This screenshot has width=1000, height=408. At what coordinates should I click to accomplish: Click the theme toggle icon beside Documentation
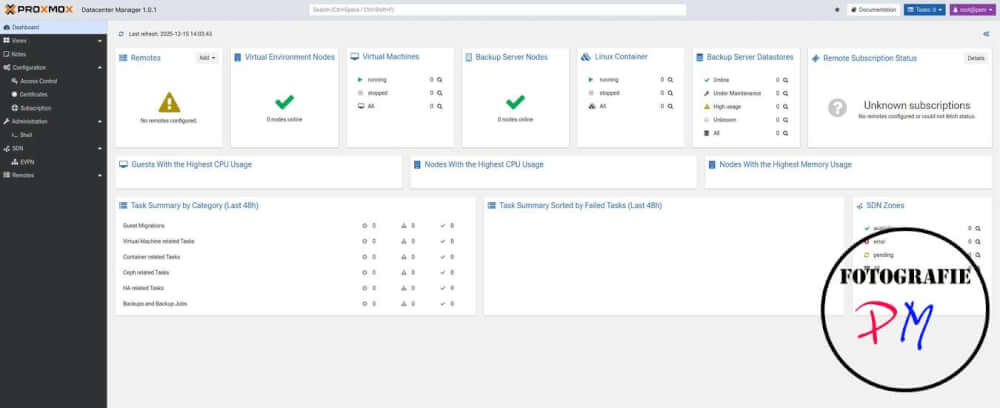point(837,10)
